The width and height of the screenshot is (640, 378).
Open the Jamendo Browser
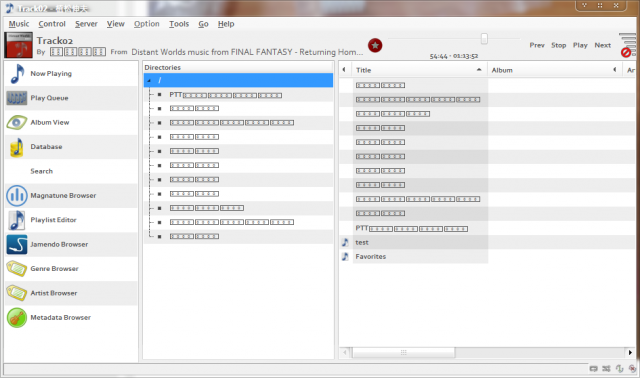coord(71,244)
